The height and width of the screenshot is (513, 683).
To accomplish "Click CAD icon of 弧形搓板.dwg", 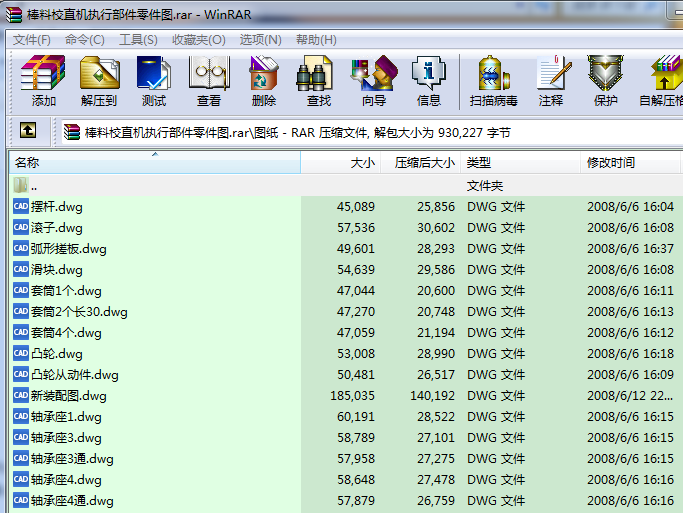I will [x=20, y=248].
